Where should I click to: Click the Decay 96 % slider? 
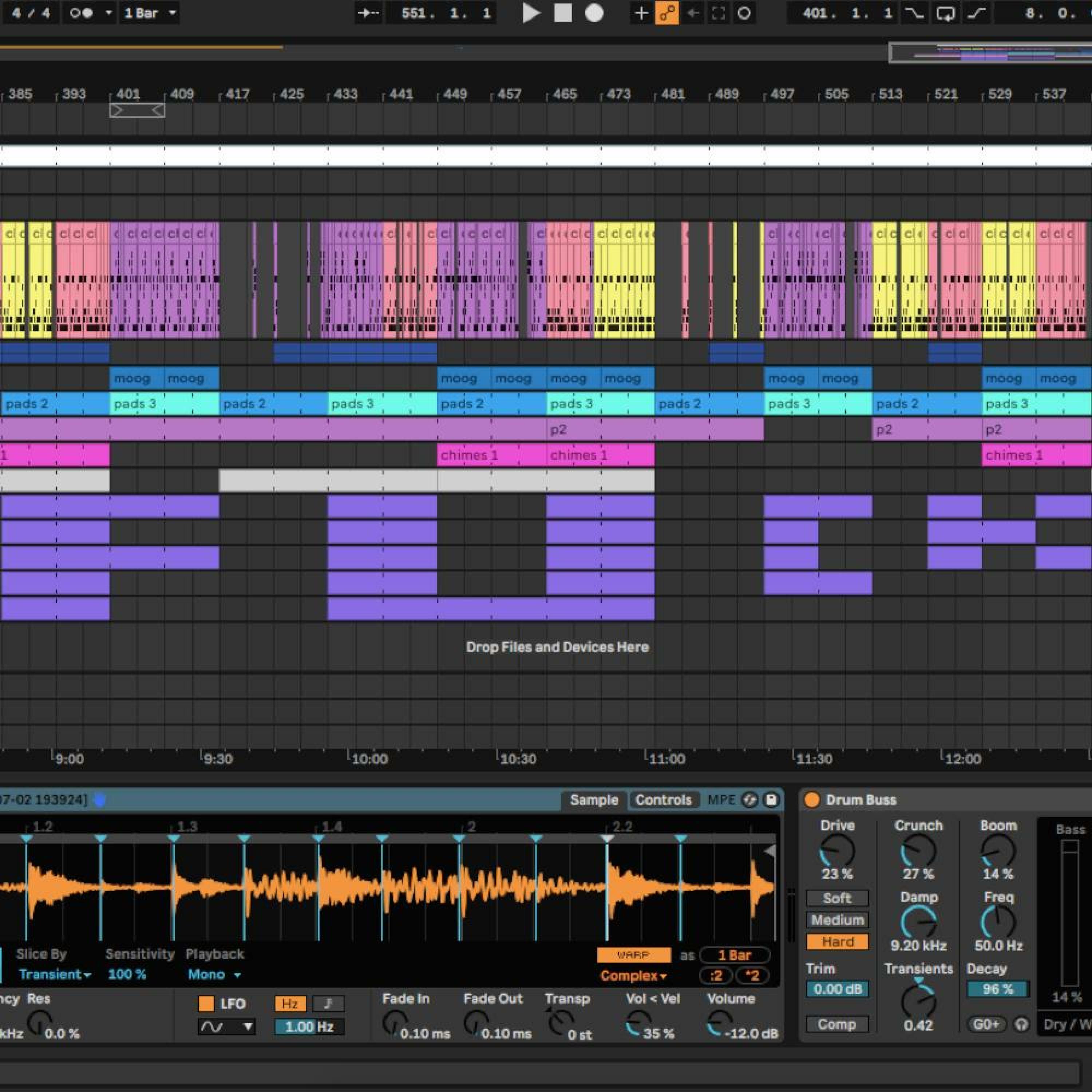pos(998,989)
